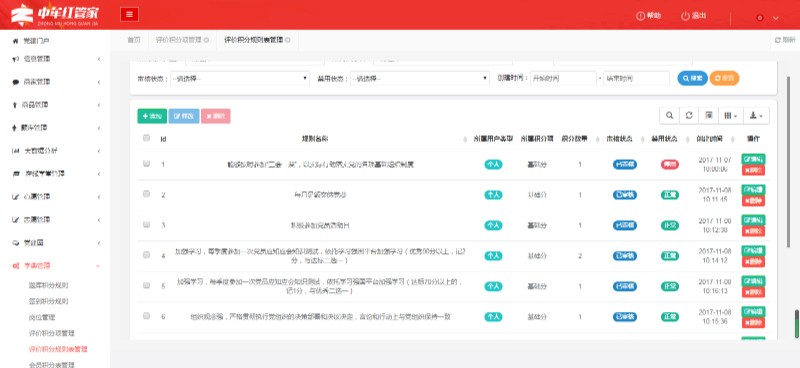Click the 中车红管家 logo
Viewport: 800px width, 368px height.
pyautogui.click(x=54, y=15)
